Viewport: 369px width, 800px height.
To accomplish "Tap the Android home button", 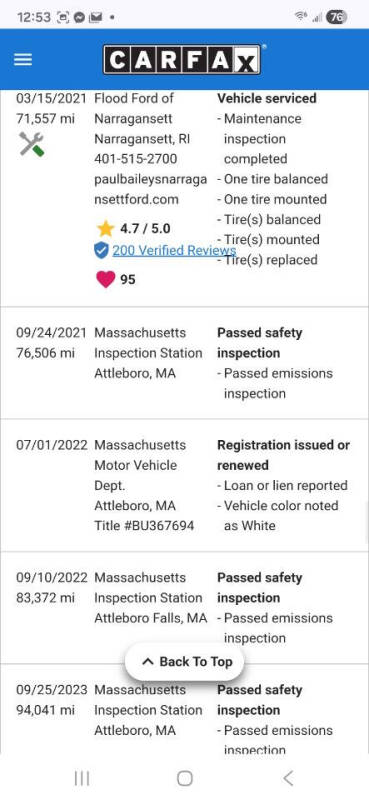I will click(x=185, y=778).
